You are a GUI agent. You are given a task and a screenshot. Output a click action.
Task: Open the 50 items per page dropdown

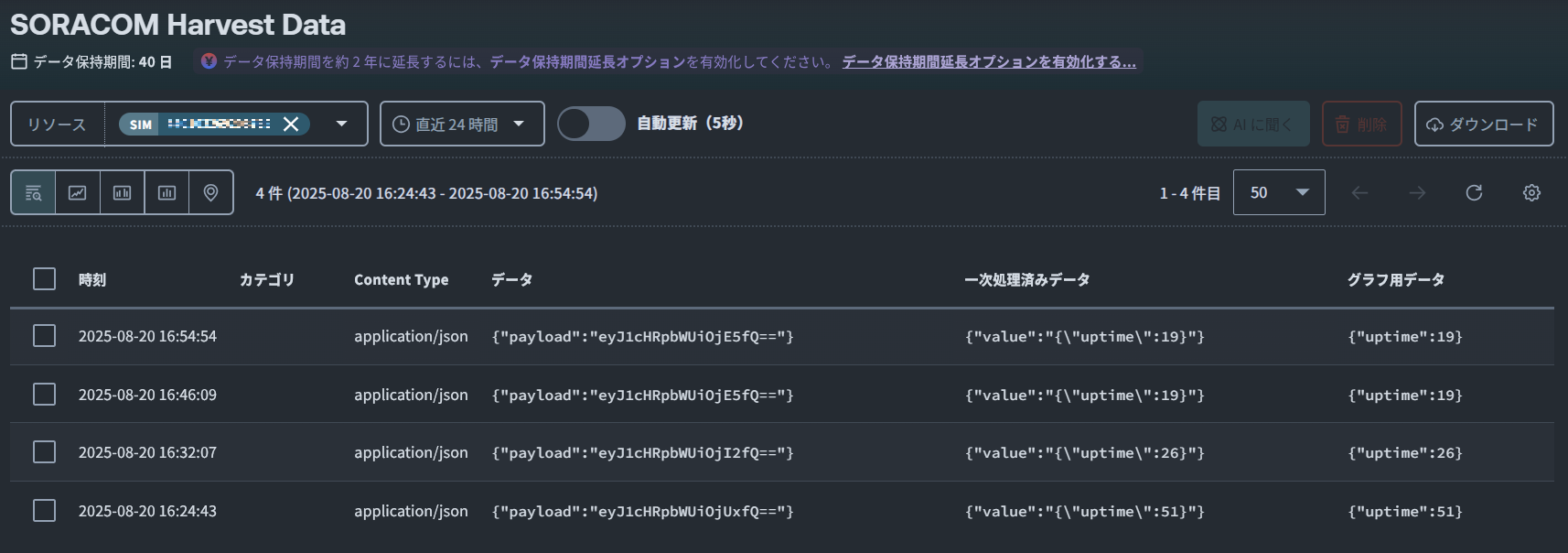tap(1279, 192)
